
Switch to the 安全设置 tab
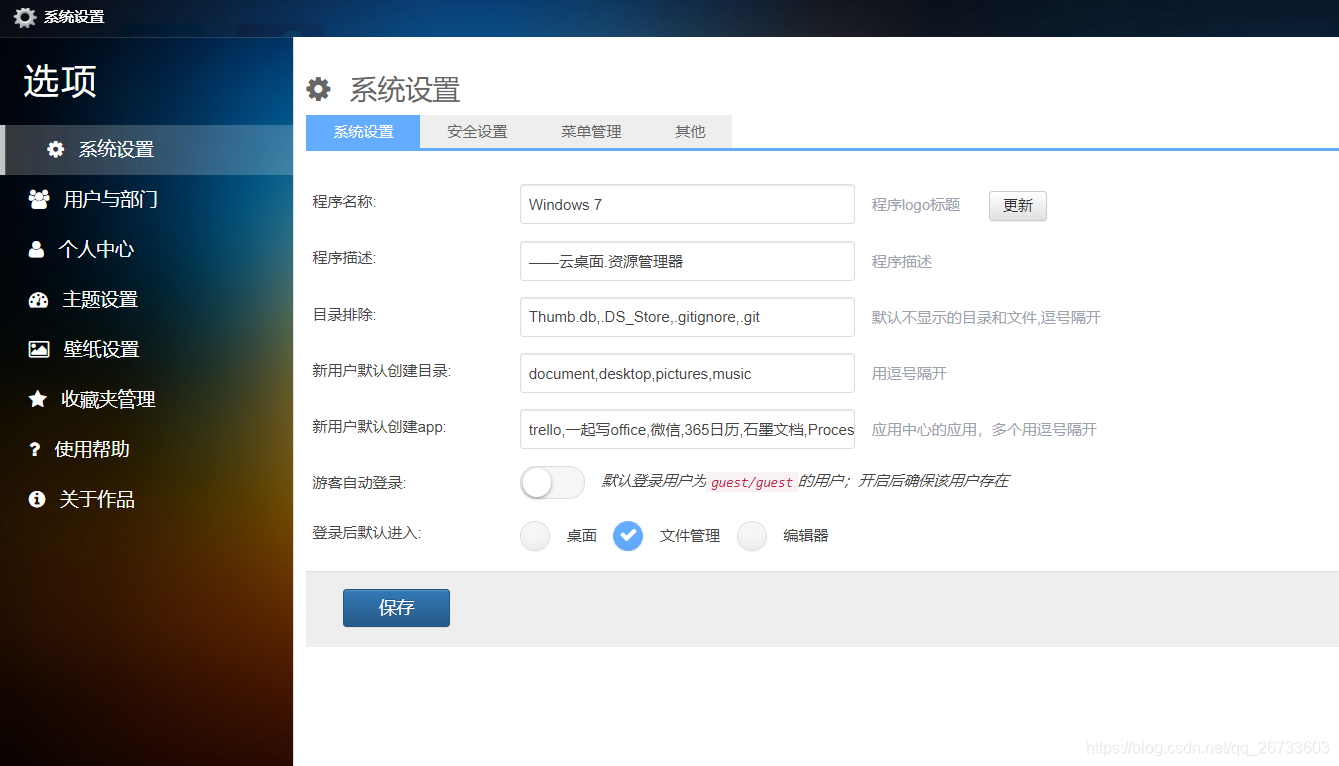point(476,131)
